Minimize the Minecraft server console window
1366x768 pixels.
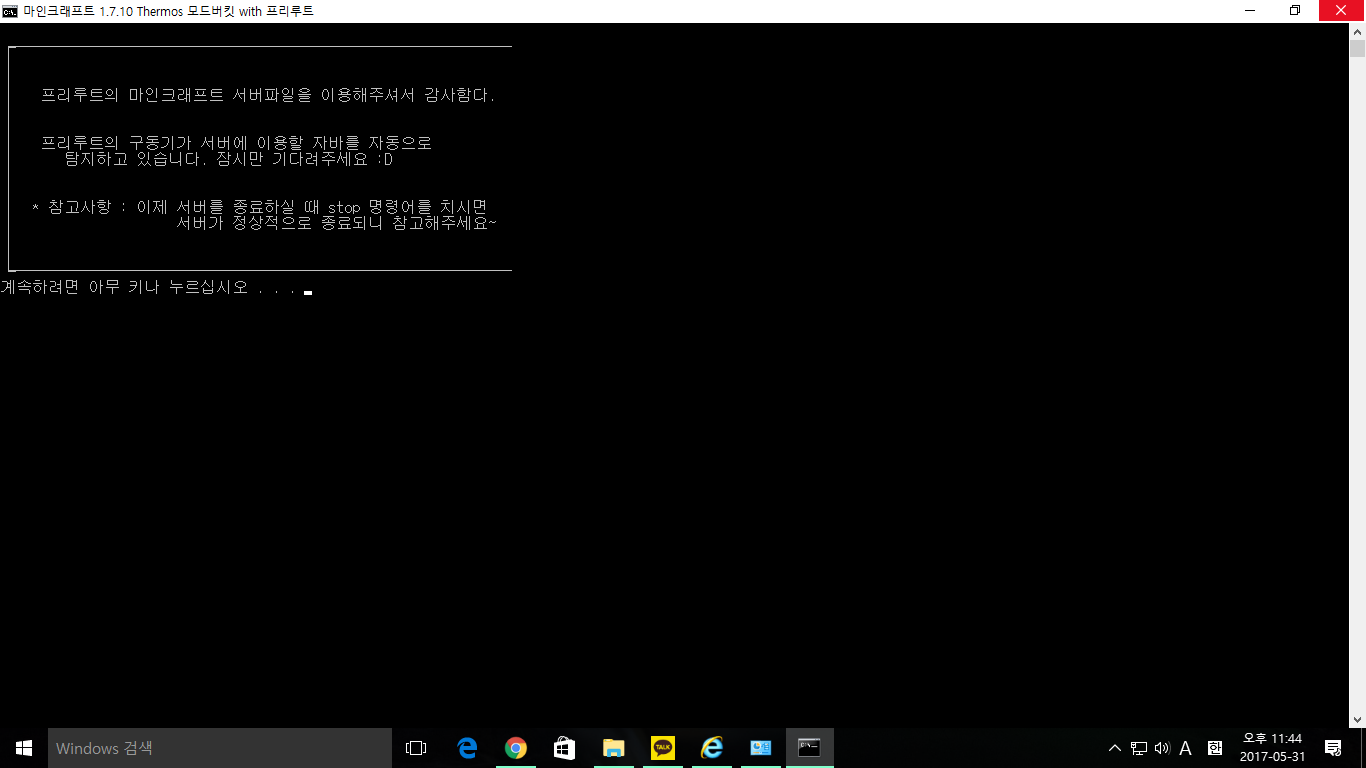[x=1250, y=11]
